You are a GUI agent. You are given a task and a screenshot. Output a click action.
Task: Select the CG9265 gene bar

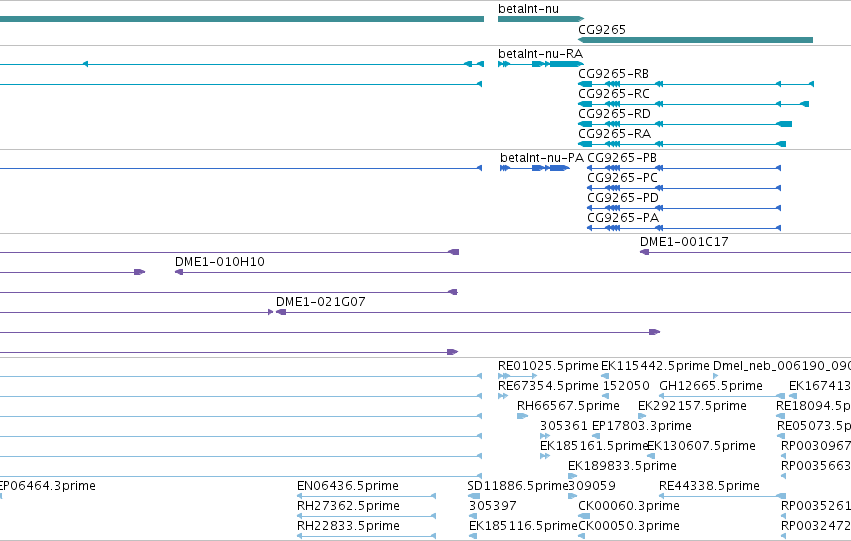pos(695,40)
